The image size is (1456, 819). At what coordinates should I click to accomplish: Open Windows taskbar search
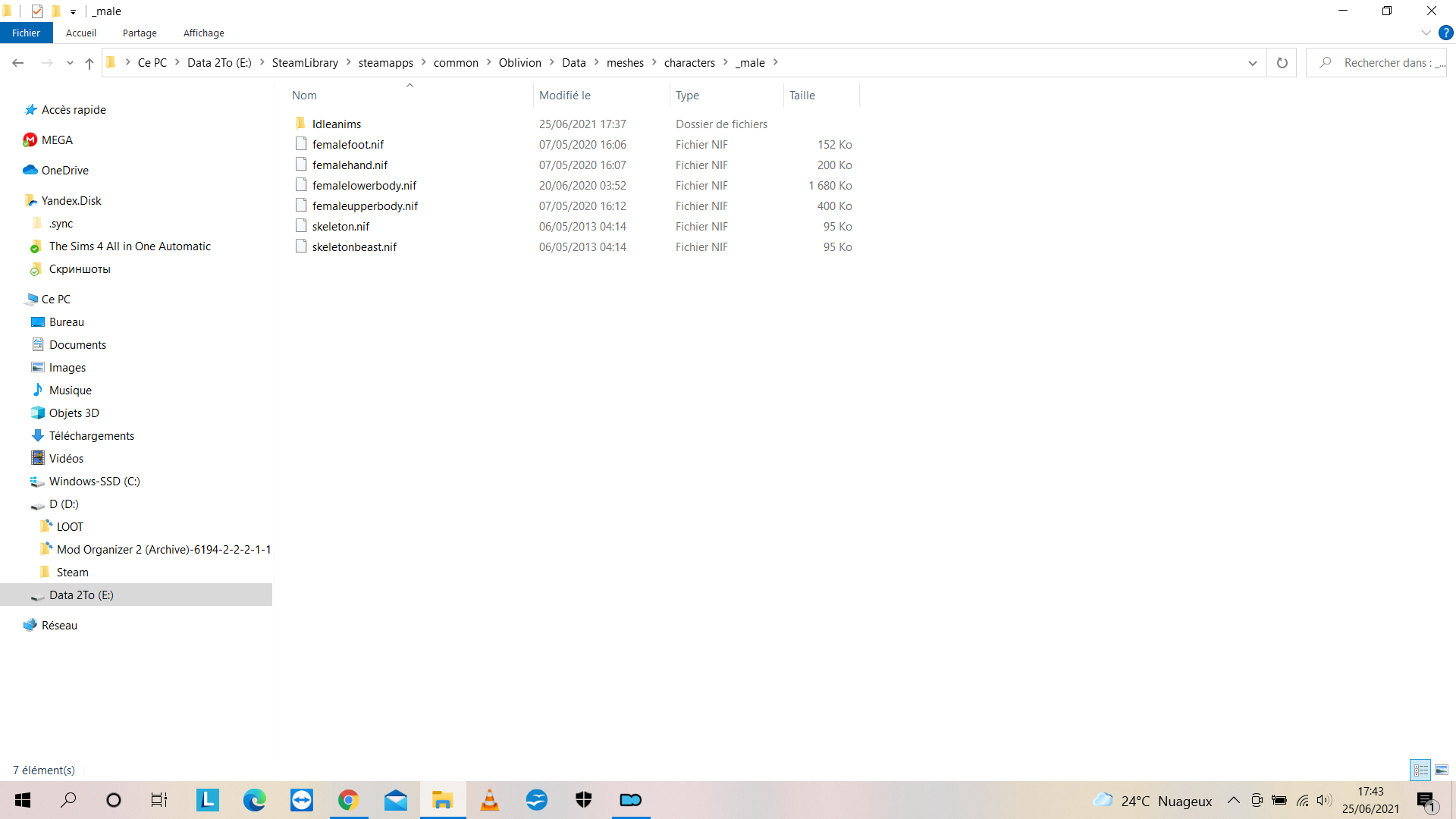(x=68, y=800)
